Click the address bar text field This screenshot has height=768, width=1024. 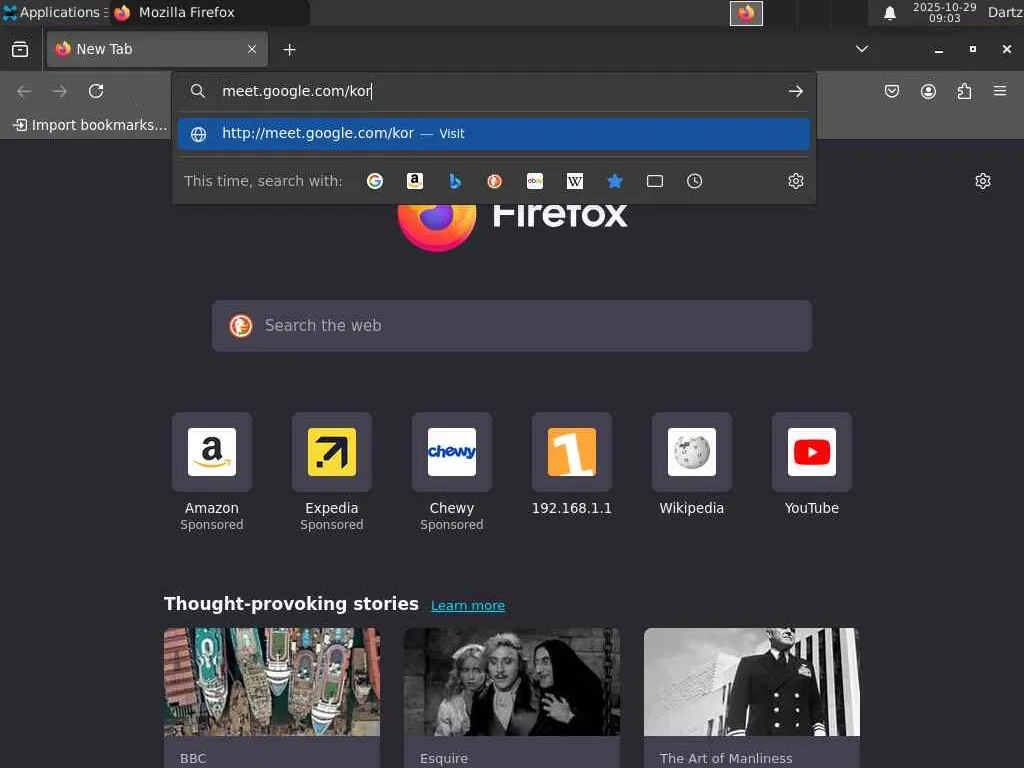pos(496,91)
